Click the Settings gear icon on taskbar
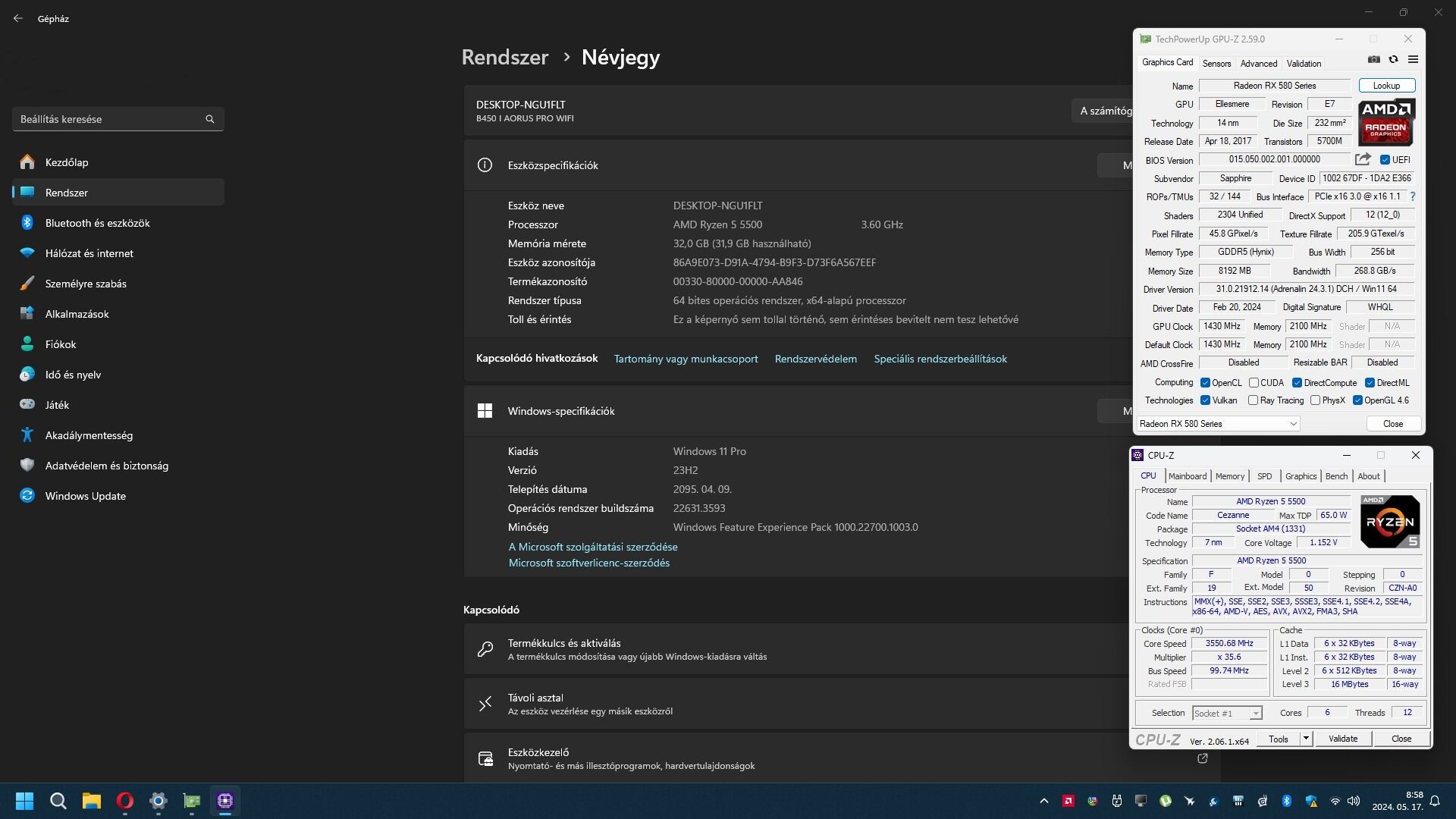This screenshot has height=819, width=1456. pyautogui.click(x=158, y=801)
